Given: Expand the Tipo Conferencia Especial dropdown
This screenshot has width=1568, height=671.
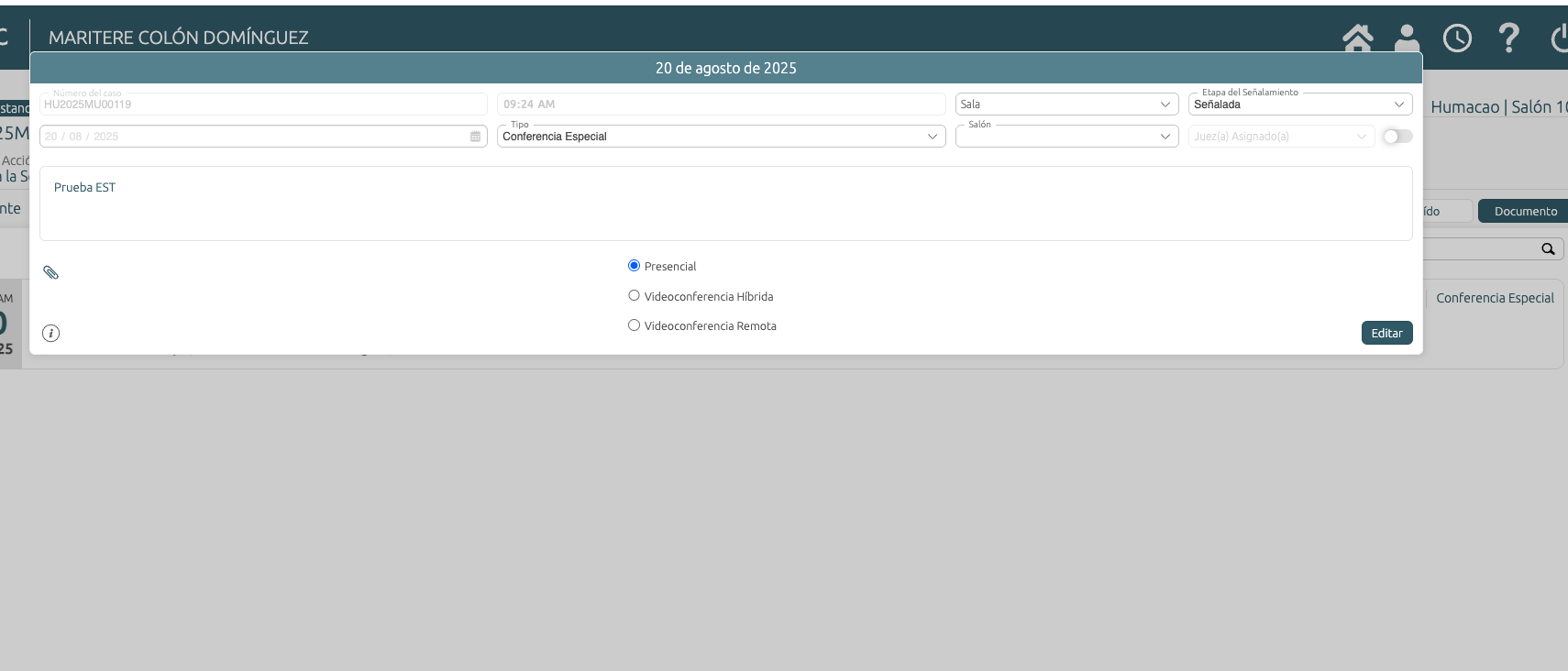Looking at the screenshot, I should [721, 137].
